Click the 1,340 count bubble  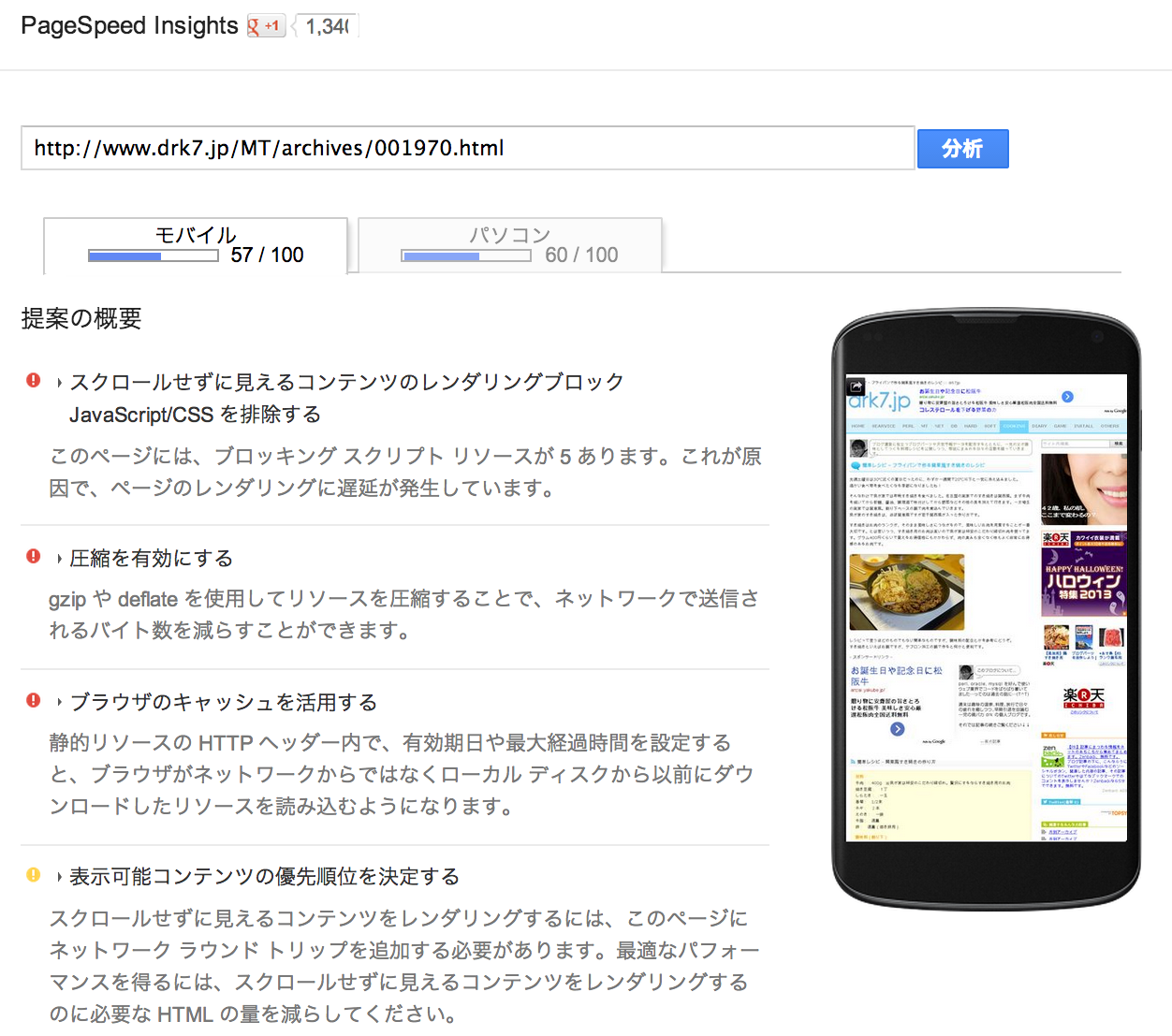point(327,26)
